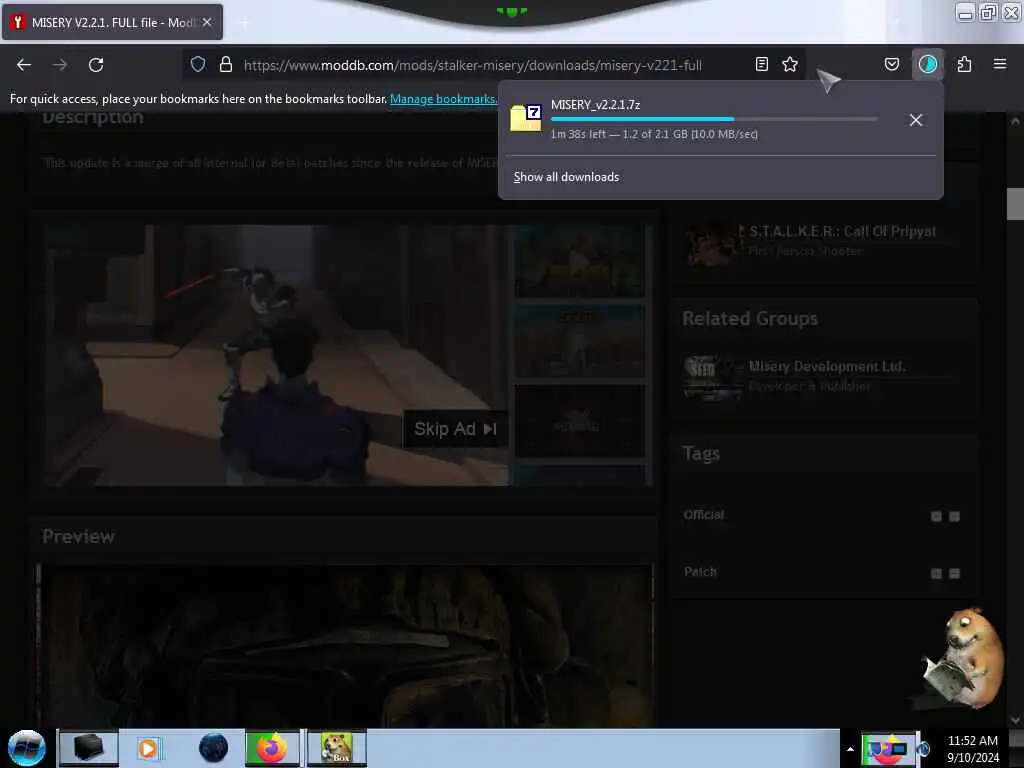This screenshot has height=768, width=1024.
Task: Click the moddb.com URL address field
Action: click(x=472, y=65)
